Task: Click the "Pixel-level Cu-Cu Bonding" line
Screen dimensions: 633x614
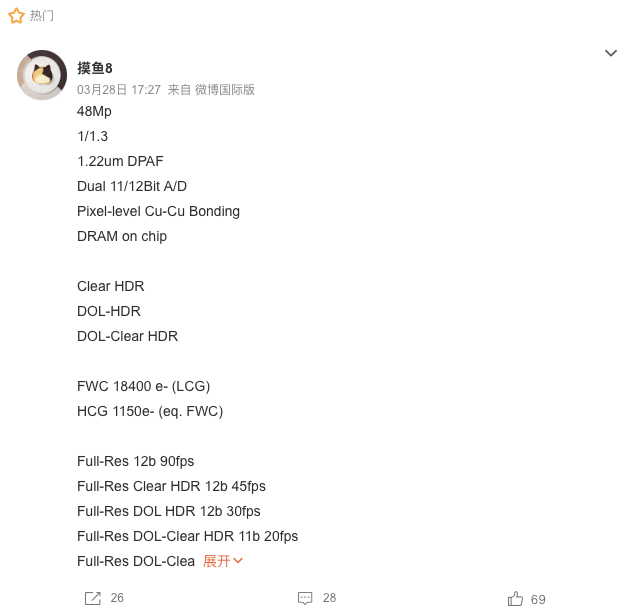Action: pos(158,211)
